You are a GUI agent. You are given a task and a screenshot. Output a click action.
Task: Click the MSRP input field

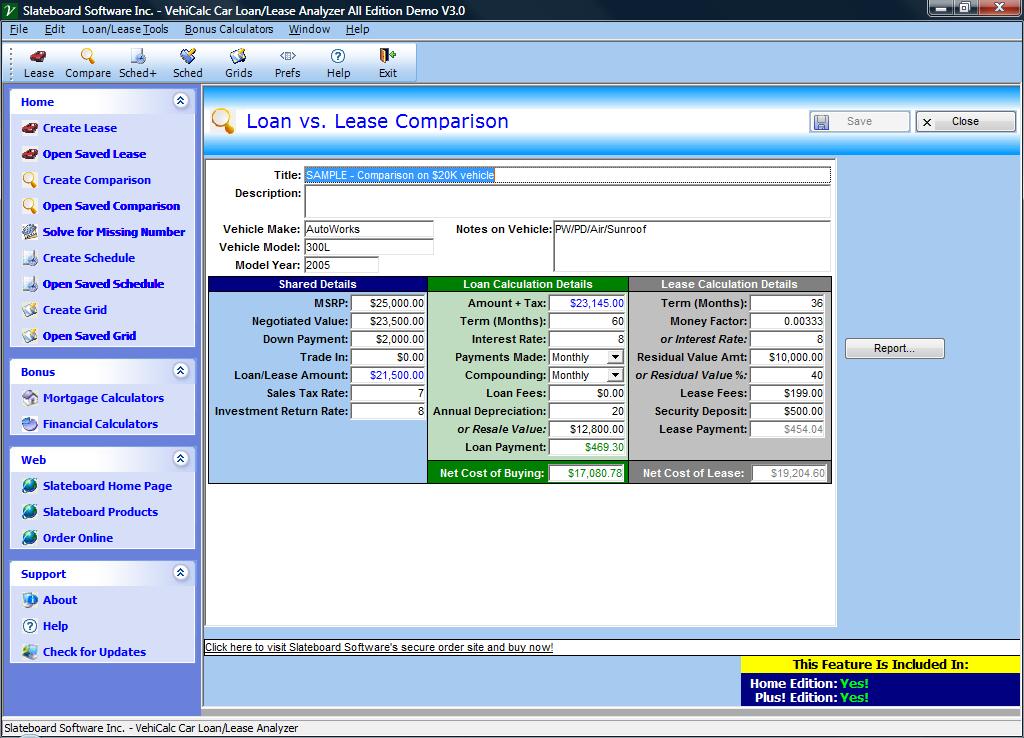pos(388,303)
